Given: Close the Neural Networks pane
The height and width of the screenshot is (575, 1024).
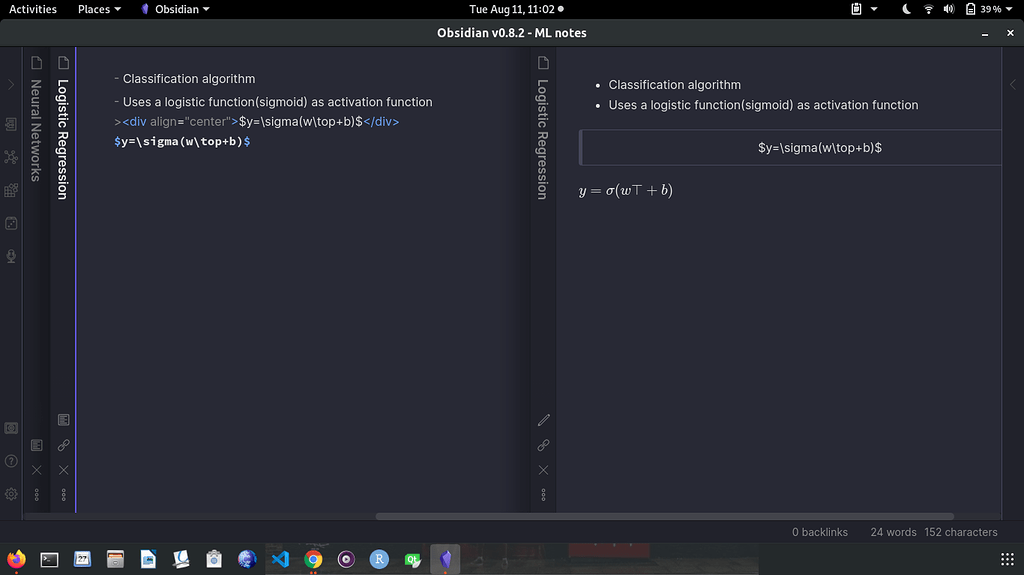Looking at the screenshot, I should tap(37, 470).
